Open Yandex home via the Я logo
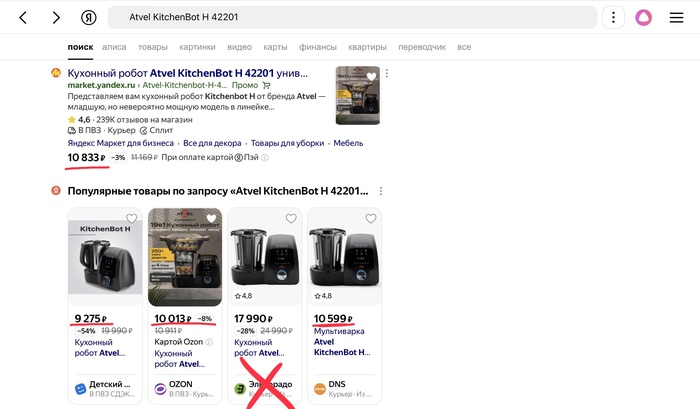 89,18
